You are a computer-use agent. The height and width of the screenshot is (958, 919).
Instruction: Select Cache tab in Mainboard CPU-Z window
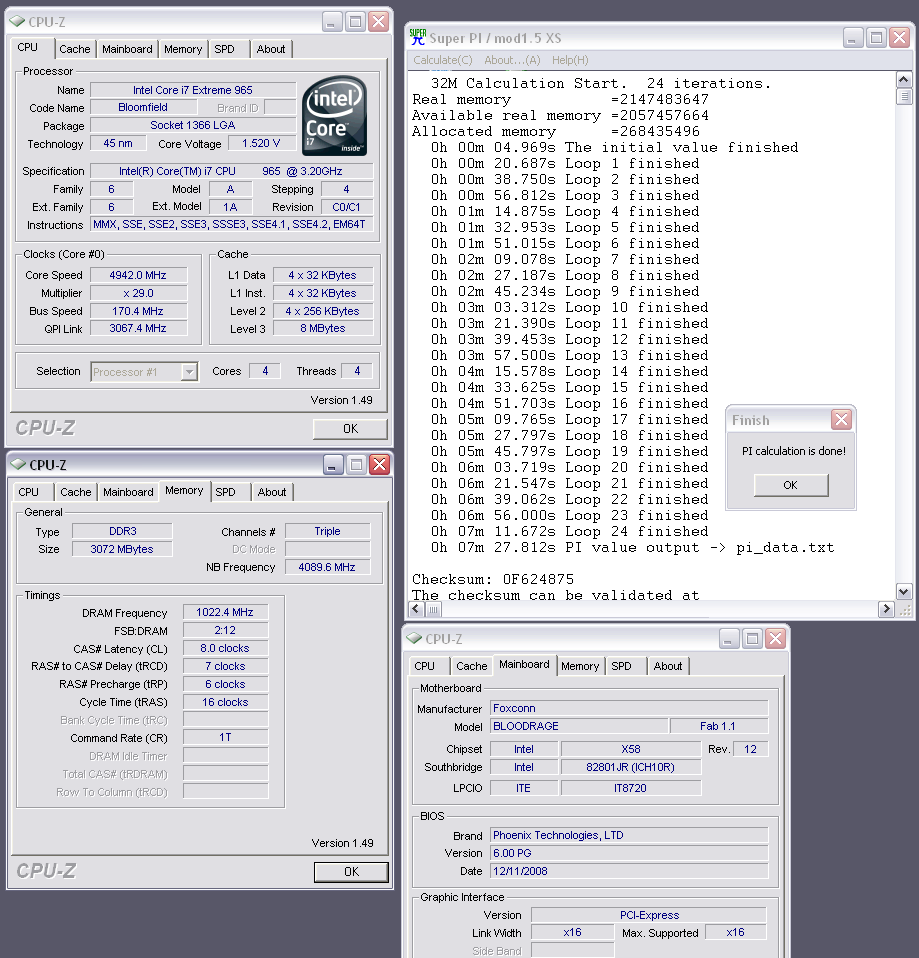pos(472,666)
